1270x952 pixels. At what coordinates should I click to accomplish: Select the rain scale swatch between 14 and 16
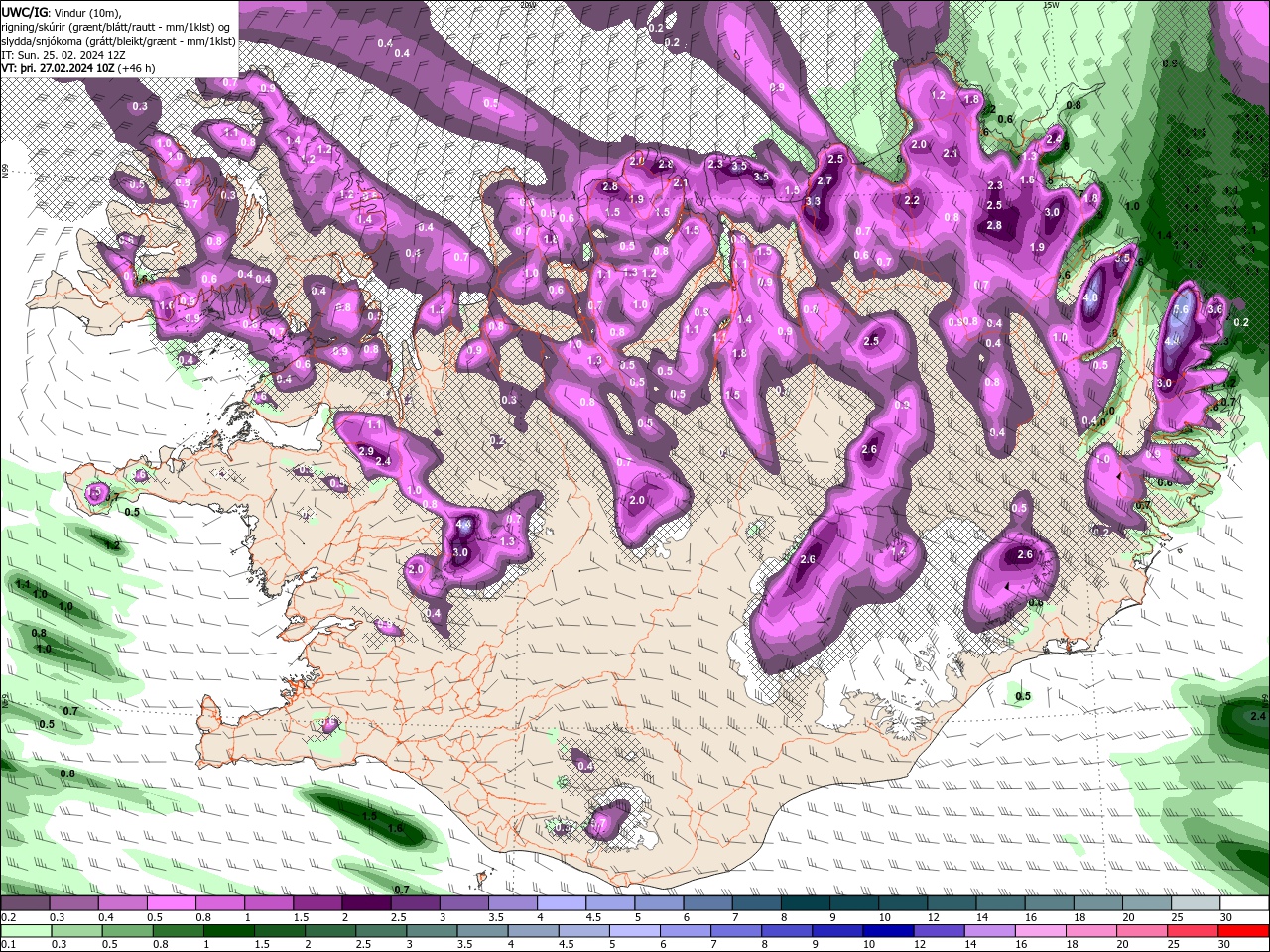pos(989,931)
